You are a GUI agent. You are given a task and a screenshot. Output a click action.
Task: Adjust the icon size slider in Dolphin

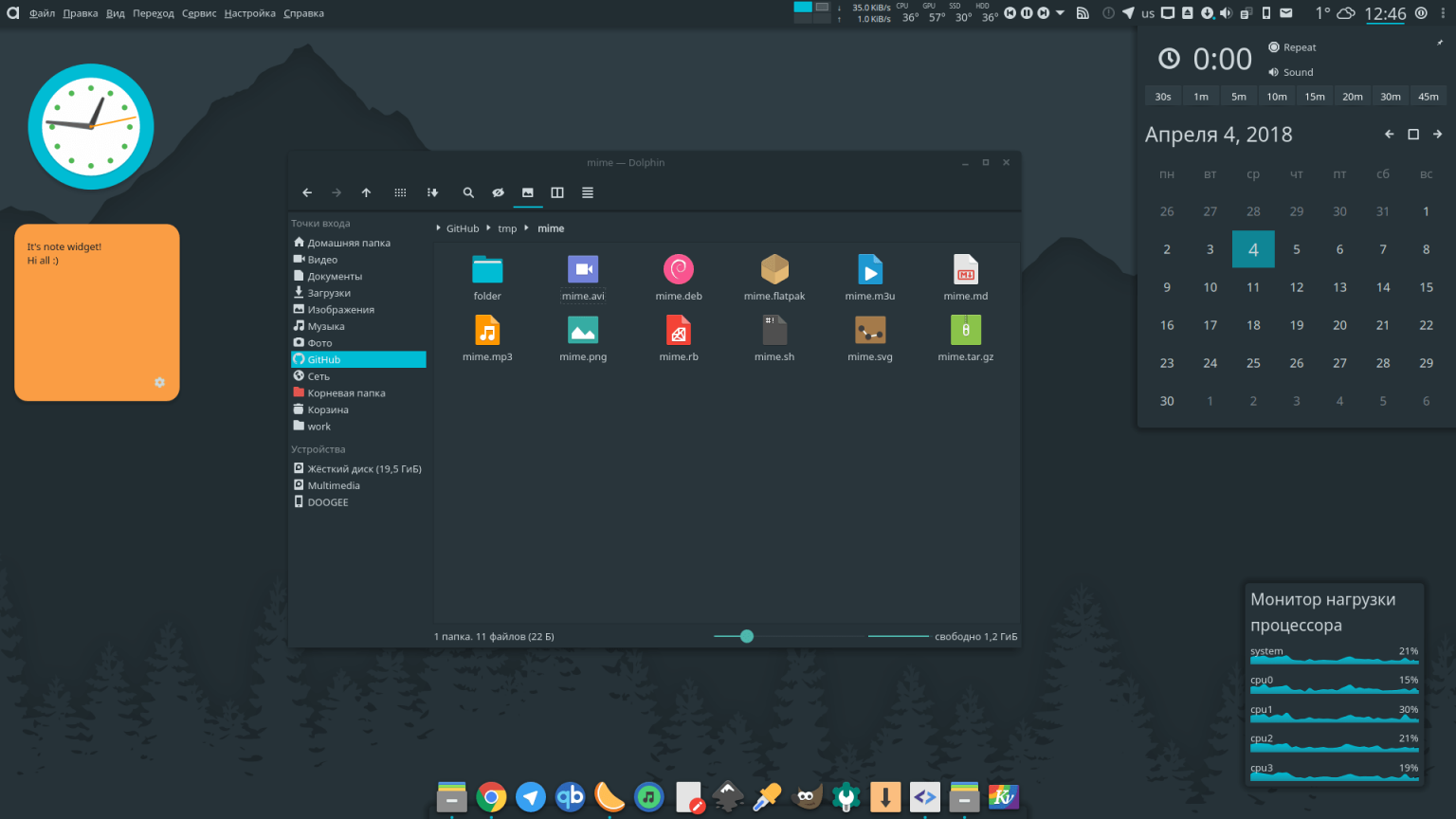pos(747,636)
